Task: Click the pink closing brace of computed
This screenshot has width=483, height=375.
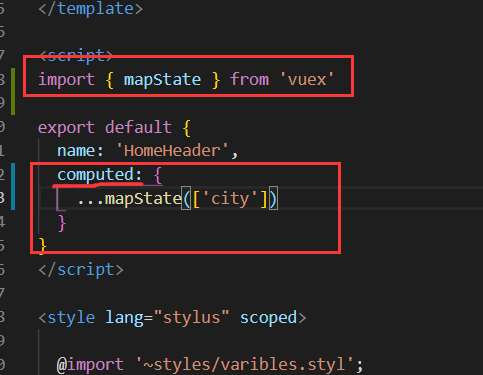Action: coord(62,223)
